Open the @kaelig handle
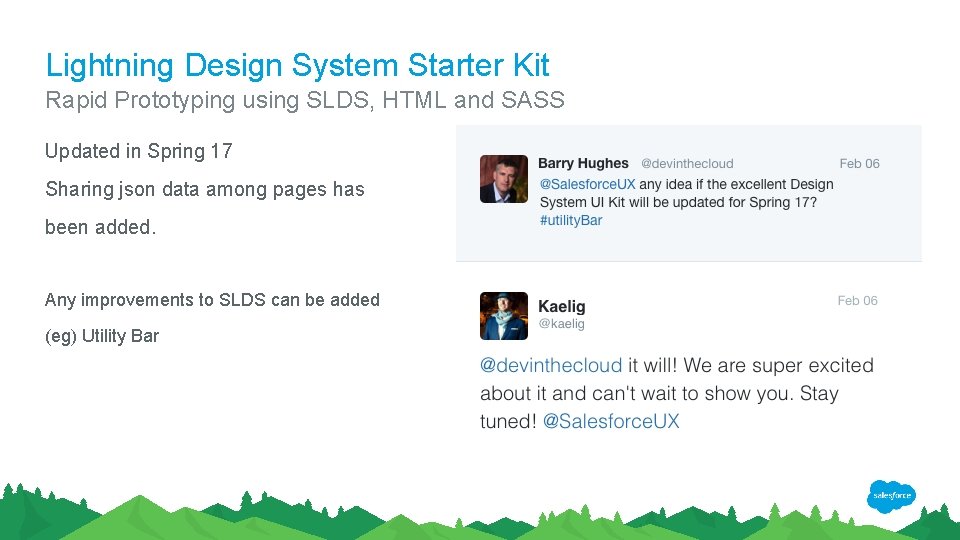Viewport: 960px width, 540px height. click(x=561, y=323)
